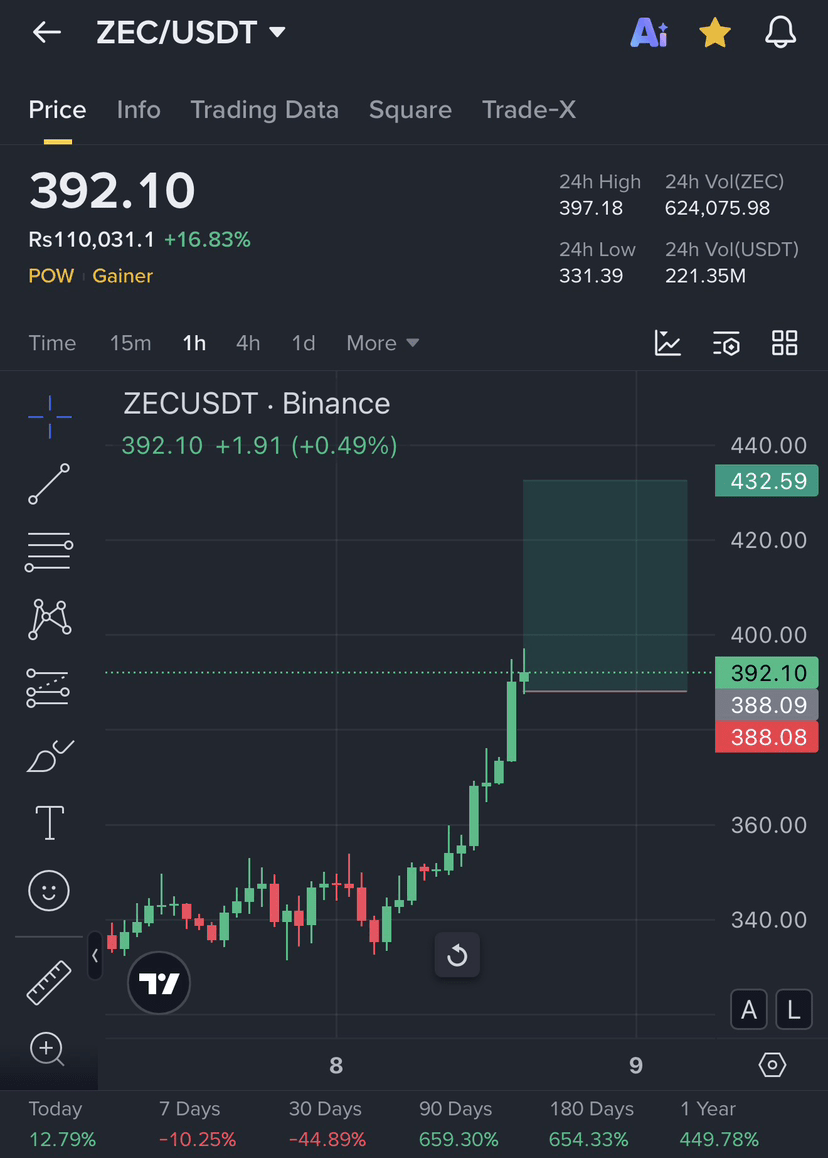Open price alert bell icon

(x=780, y=32)
